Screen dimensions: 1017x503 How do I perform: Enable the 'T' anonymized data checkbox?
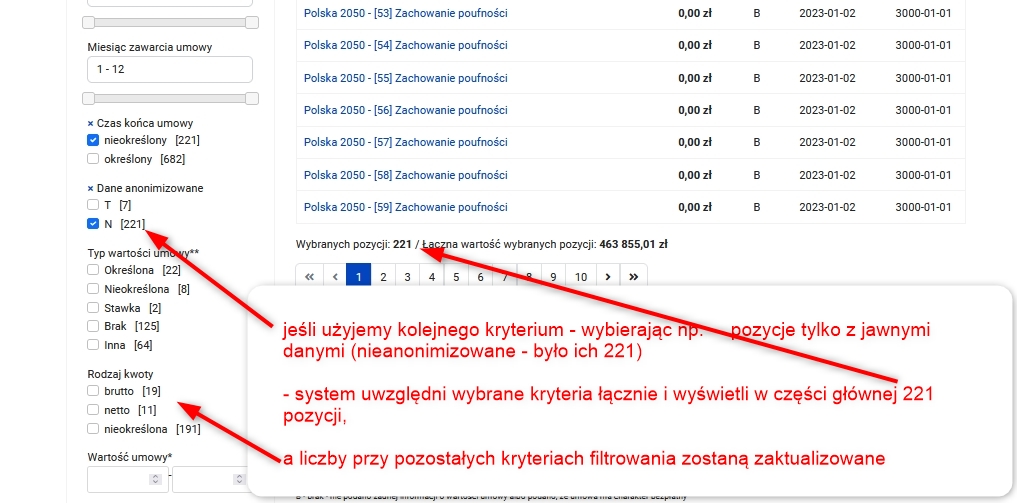pyautogui.click(x=93, y=205)
